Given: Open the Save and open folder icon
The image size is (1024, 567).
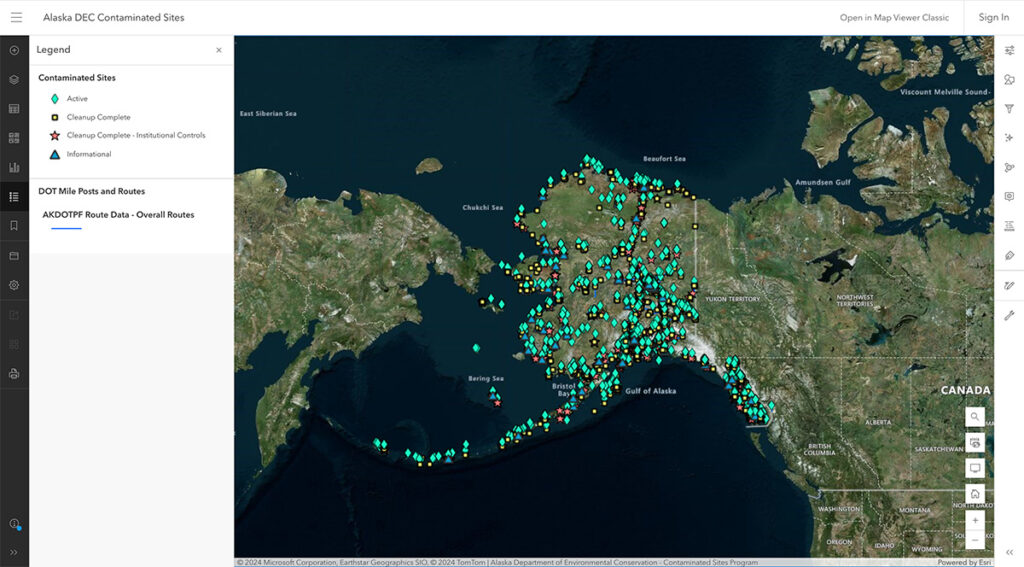Looking at the screenshot, I should click(x=14, y=255).
